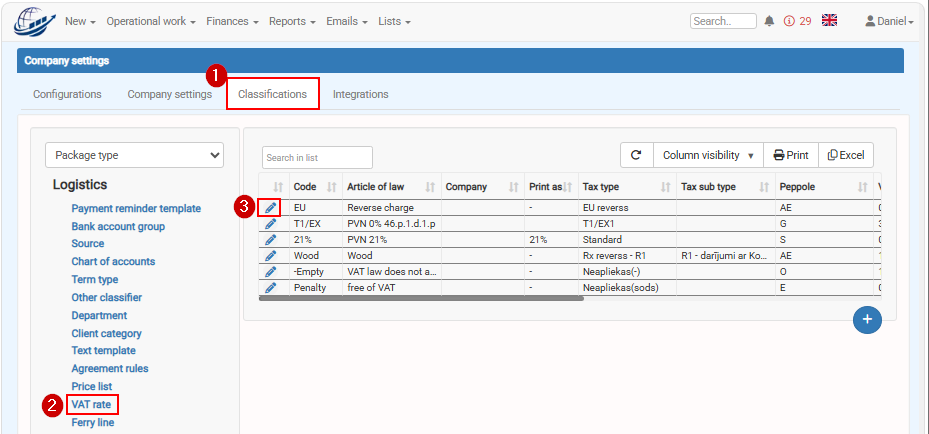Open the Lists menu
The height and width of the screenshot is (434, 929).
pyautogui.click(x=394, y=21)
